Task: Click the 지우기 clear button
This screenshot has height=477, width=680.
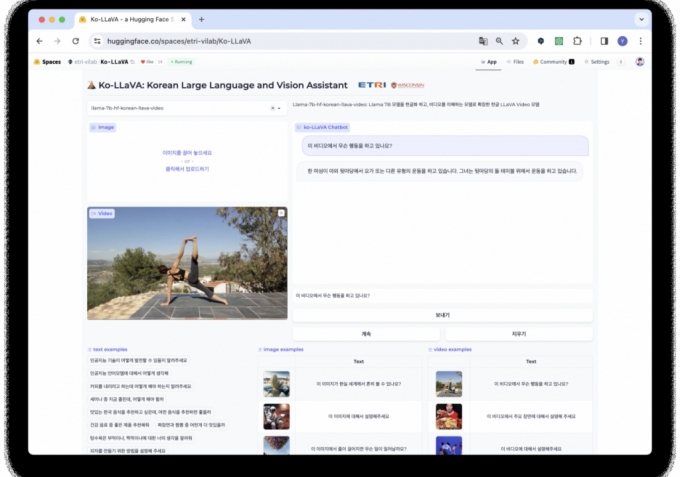Action: (519, 334)
